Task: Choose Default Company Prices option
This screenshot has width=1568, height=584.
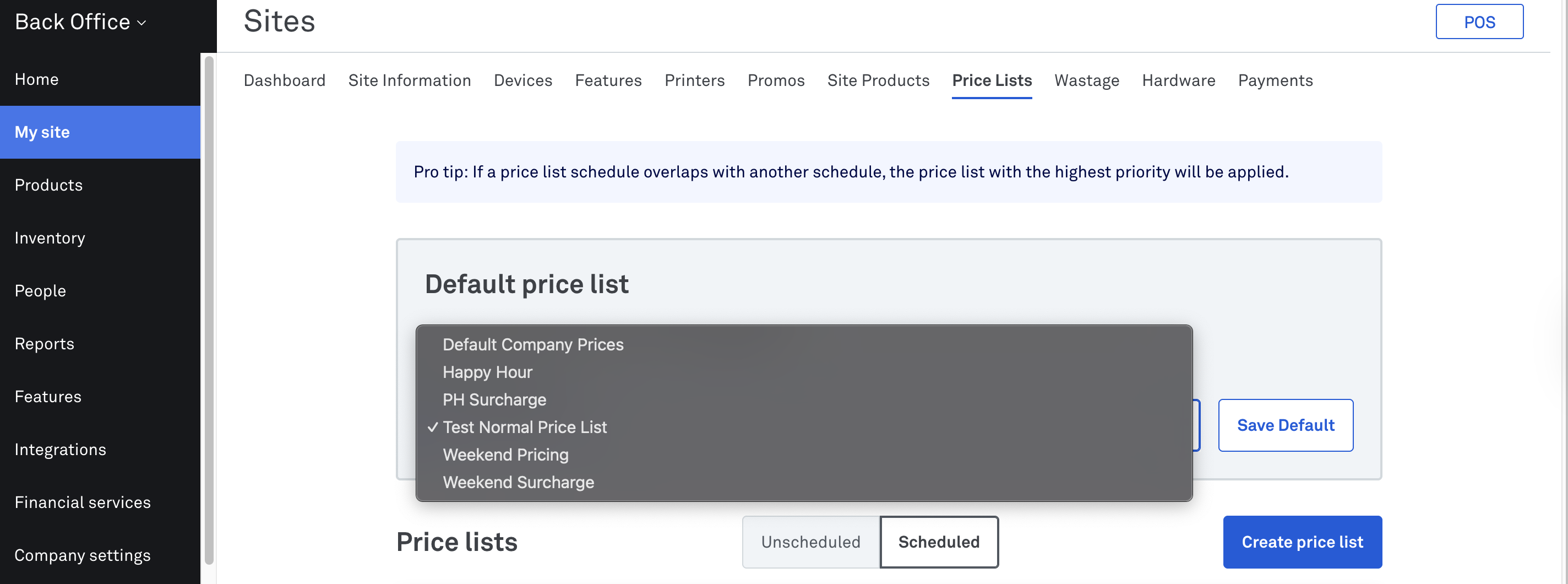Action: [x=803, y=345]
